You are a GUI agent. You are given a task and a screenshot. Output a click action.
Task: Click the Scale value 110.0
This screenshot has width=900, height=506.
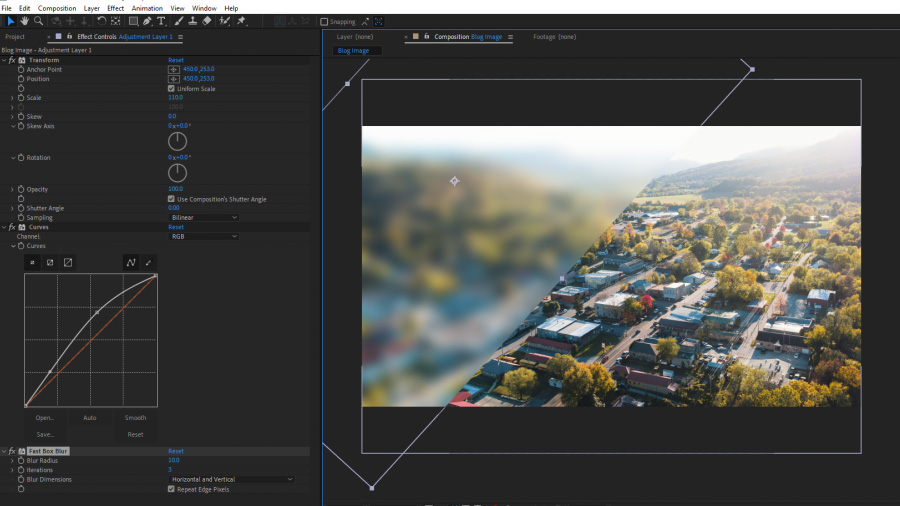coord(175,98)
